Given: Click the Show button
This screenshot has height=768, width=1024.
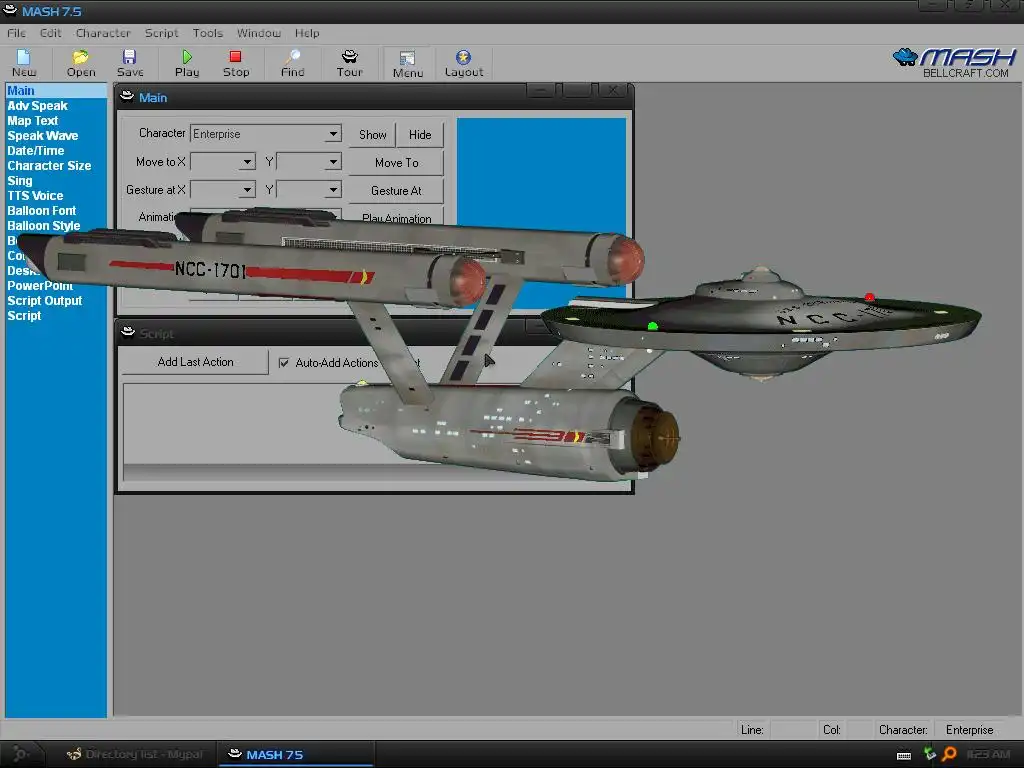Looking at the screenshot, I should click(372, 135).
